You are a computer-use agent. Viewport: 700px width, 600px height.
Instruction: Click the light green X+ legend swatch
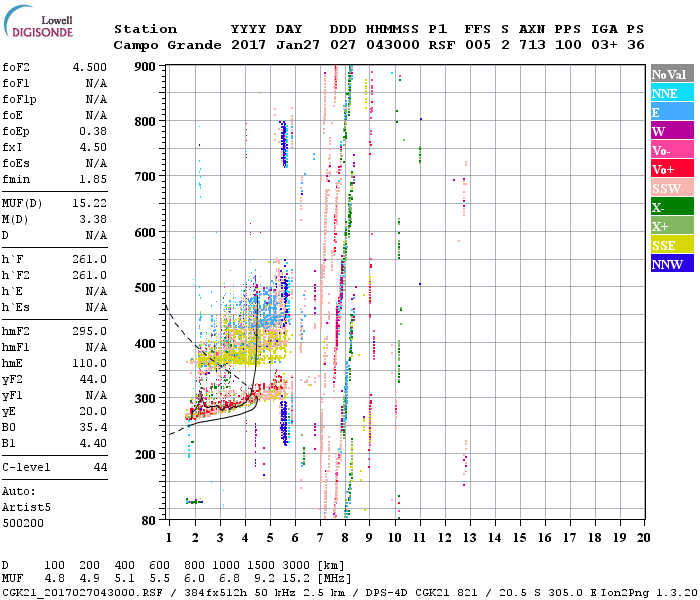point(672,226)
